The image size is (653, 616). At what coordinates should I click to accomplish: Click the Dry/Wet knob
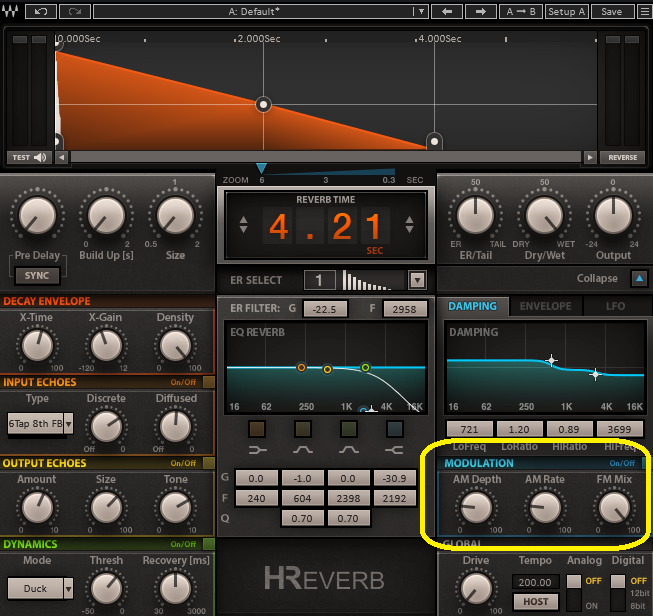pos(544,214)
